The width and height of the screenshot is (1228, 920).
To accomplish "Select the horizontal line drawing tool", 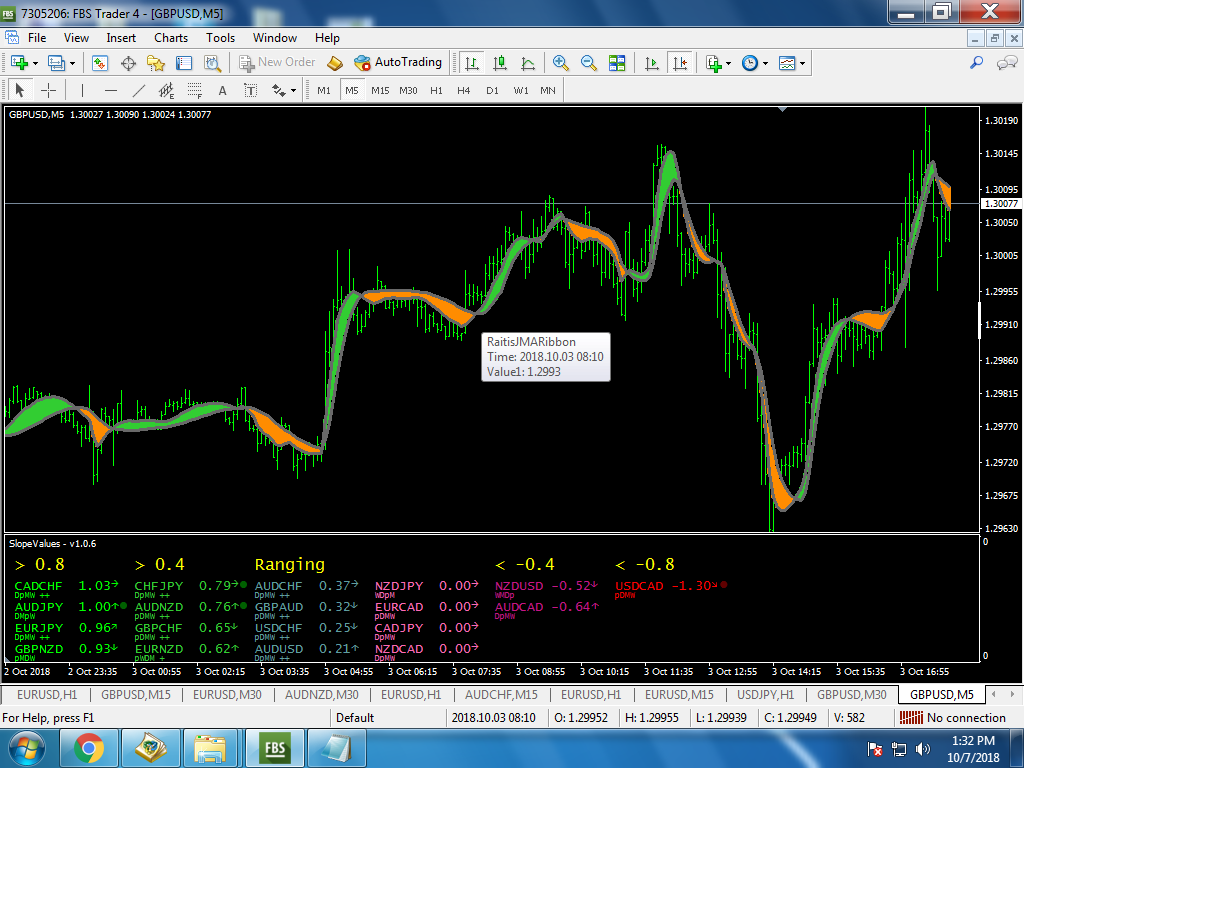I will 111,90.
